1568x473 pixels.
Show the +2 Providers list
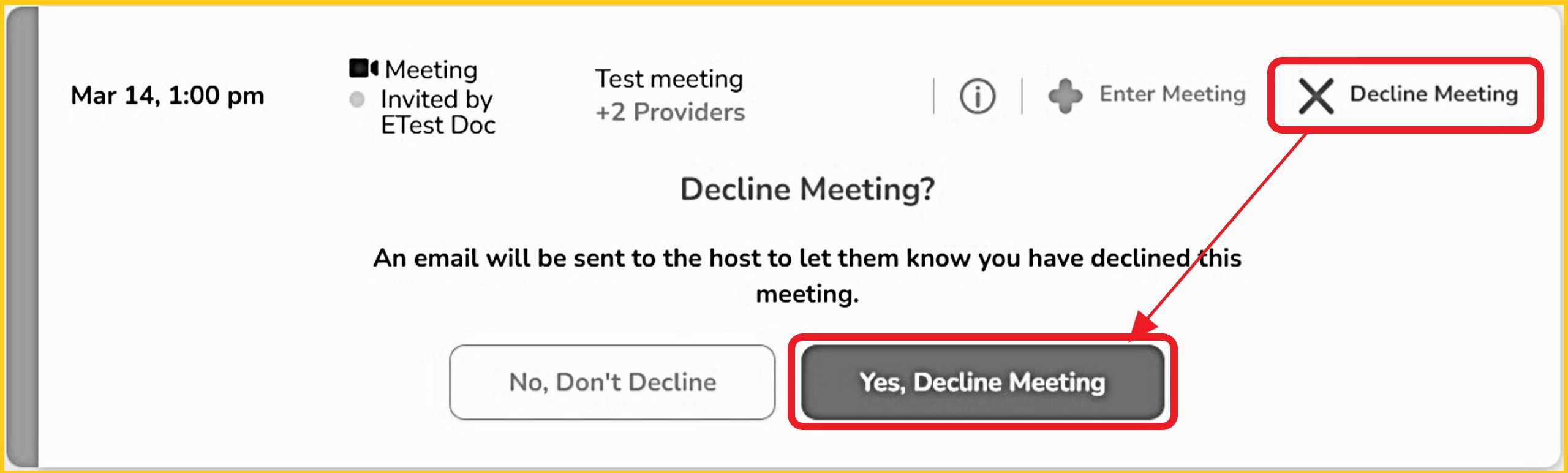pyautogui.click(x=670, y=112)
